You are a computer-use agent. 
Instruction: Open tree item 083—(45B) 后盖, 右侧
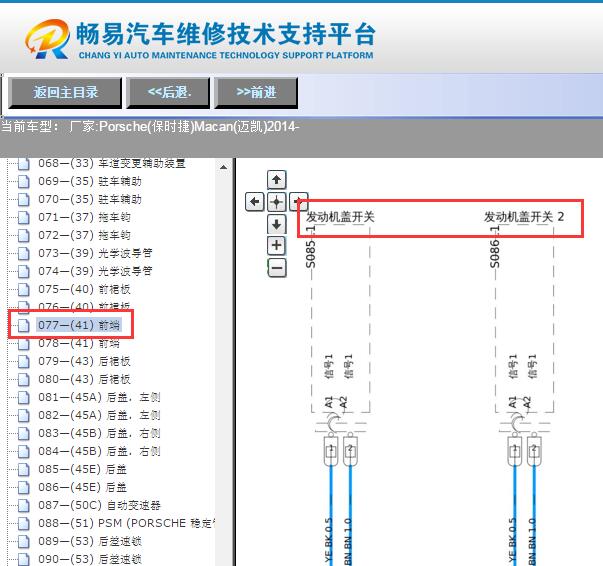click(99, 433)
